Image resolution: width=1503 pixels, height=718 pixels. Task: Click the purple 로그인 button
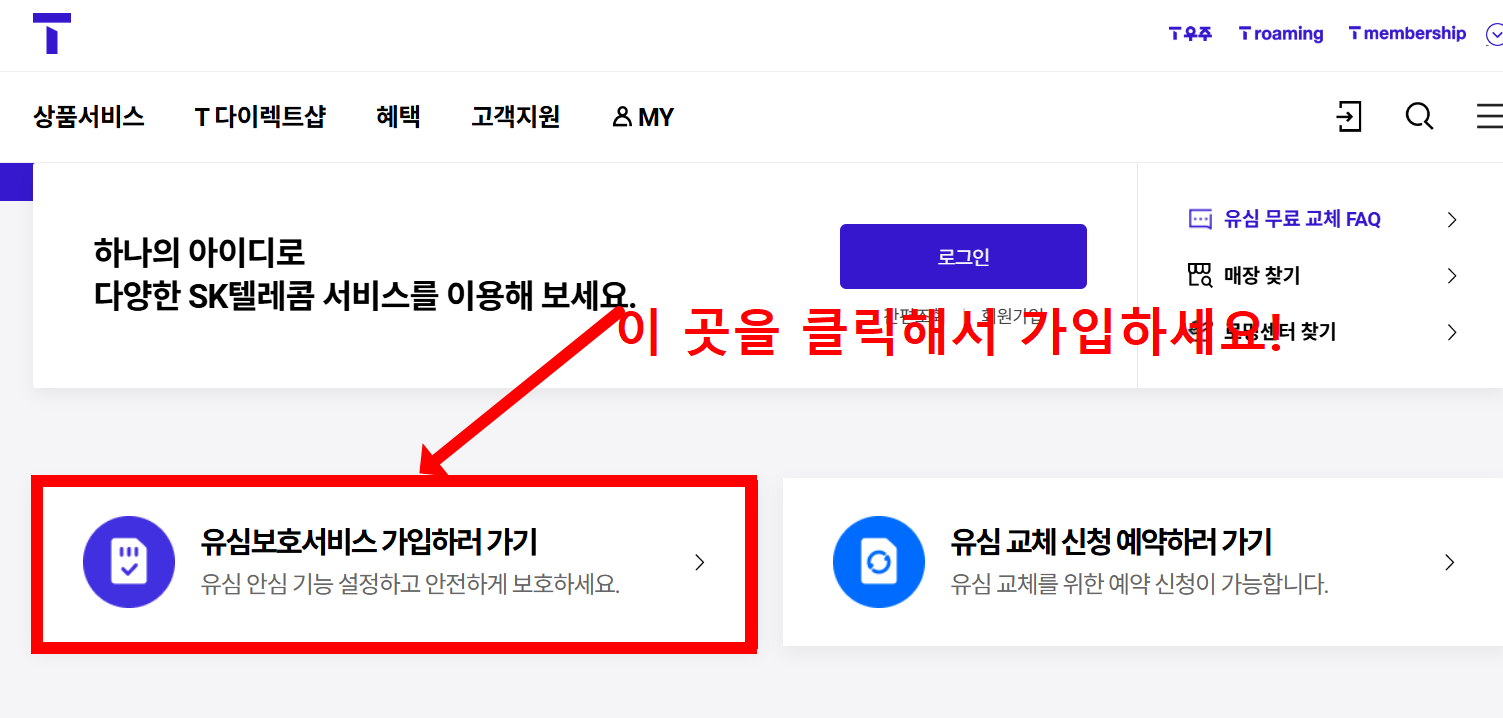[x=963, y=256]
